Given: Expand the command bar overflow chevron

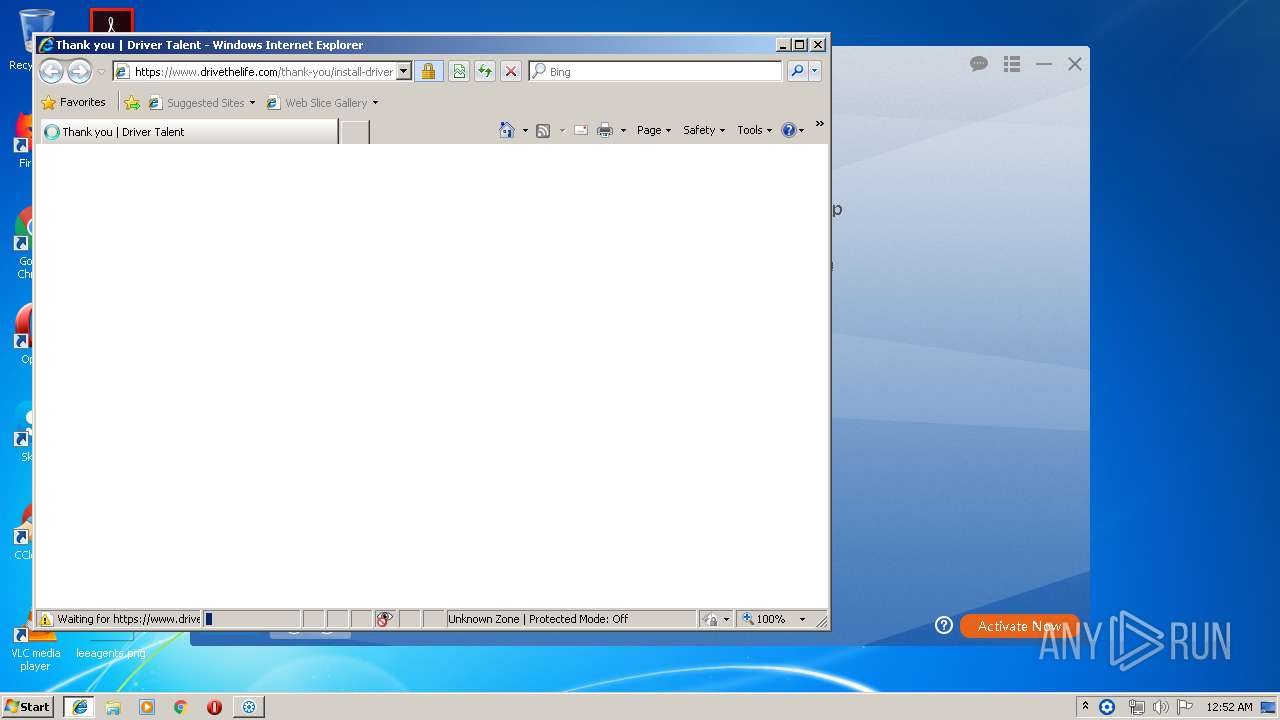Looking at the screenshot, I should tap(820, 124).
